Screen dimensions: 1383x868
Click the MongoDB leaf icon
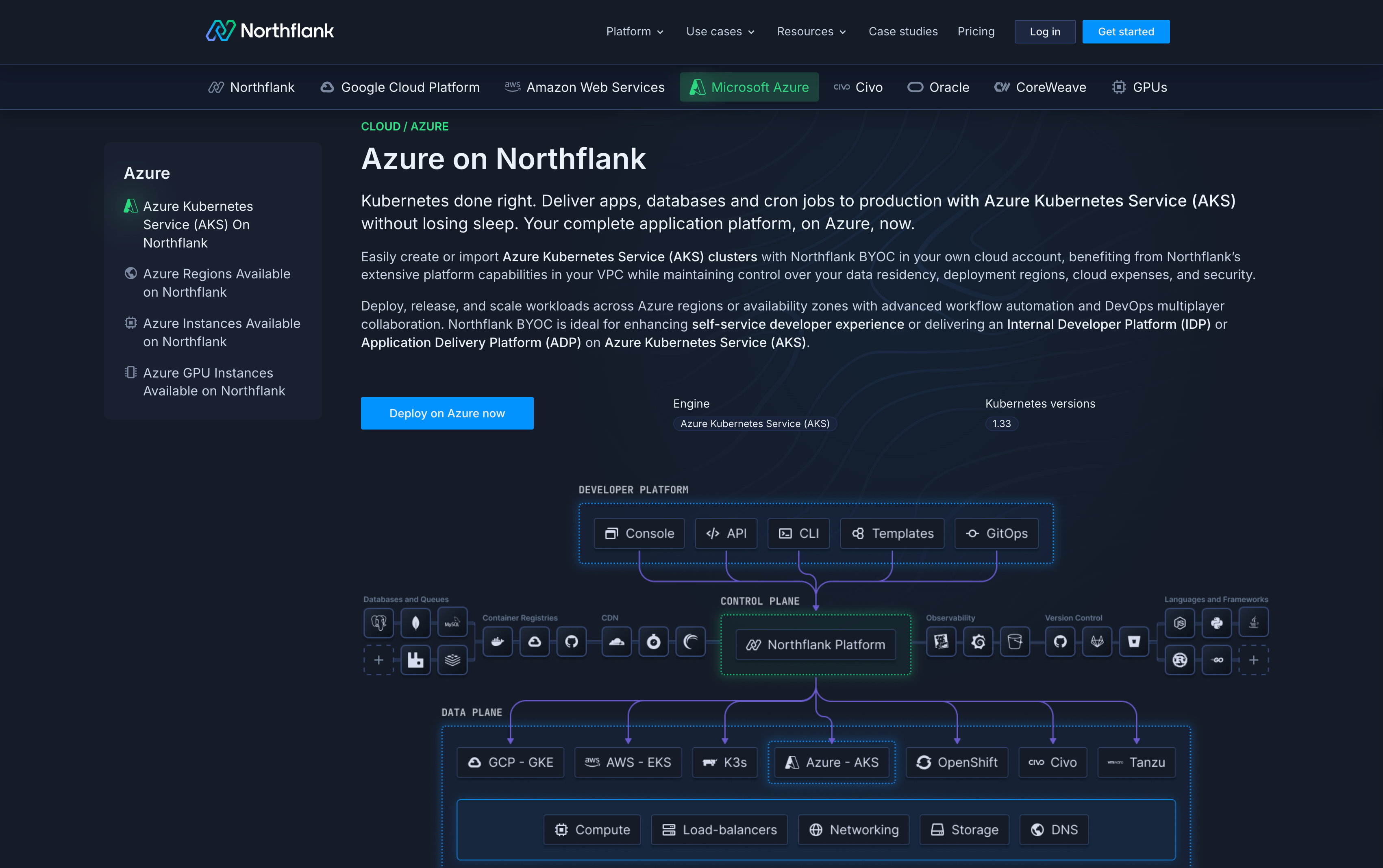(x=415, y=622)
